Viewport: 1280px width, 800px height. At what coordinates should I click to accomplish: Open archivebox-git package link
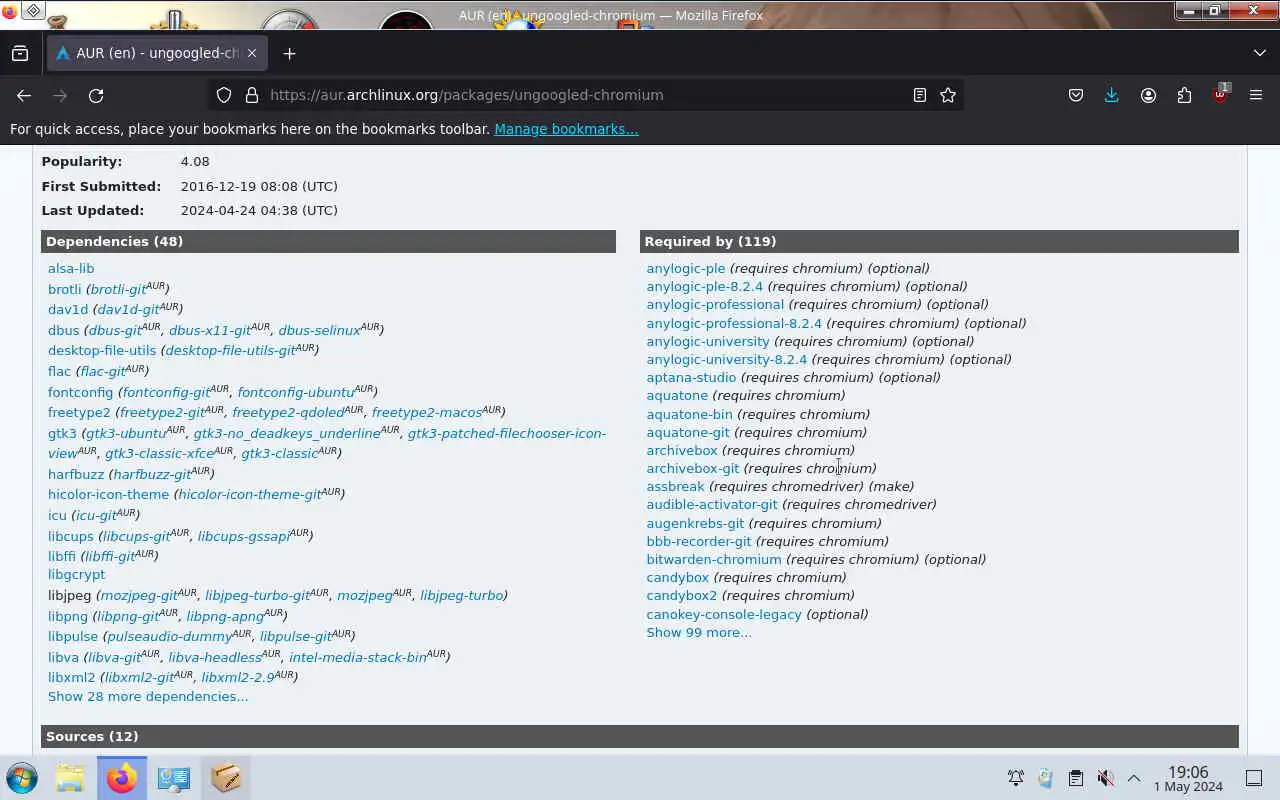click(693, 468)
